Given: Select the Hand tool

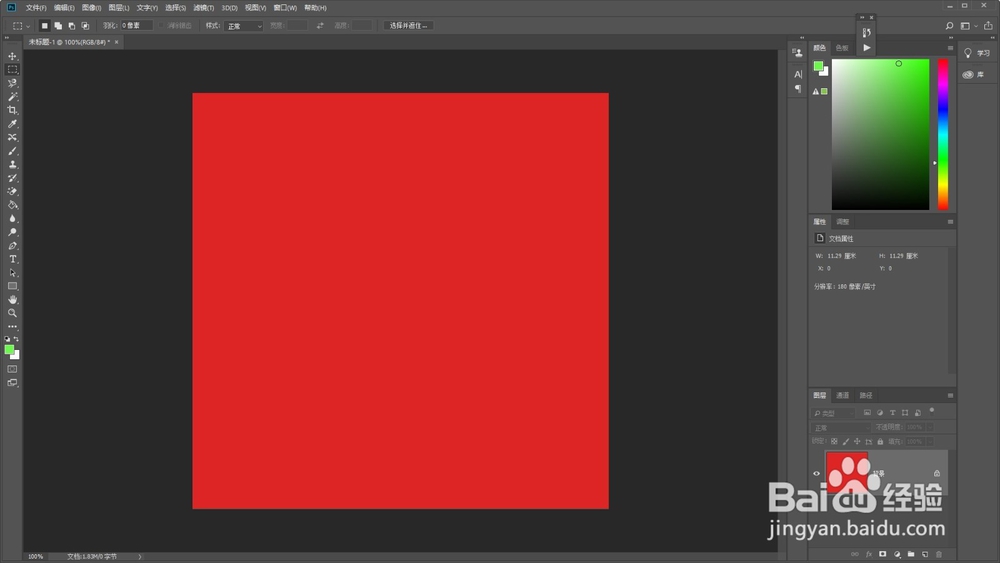Looking at the screenshot, I should [x=12, y=300].
